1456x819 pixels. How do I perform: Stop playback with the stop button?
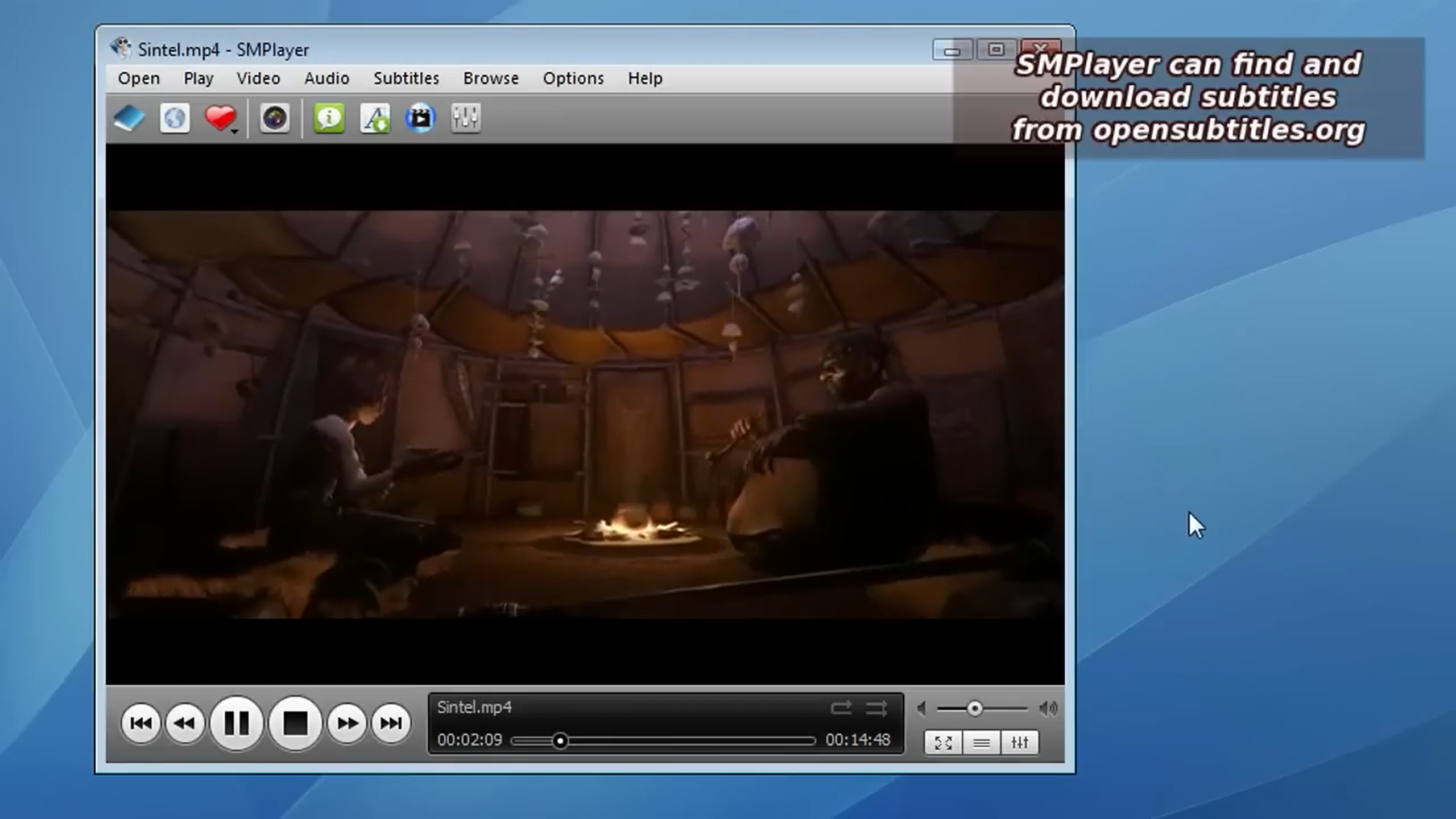click(x=296, y=723)
